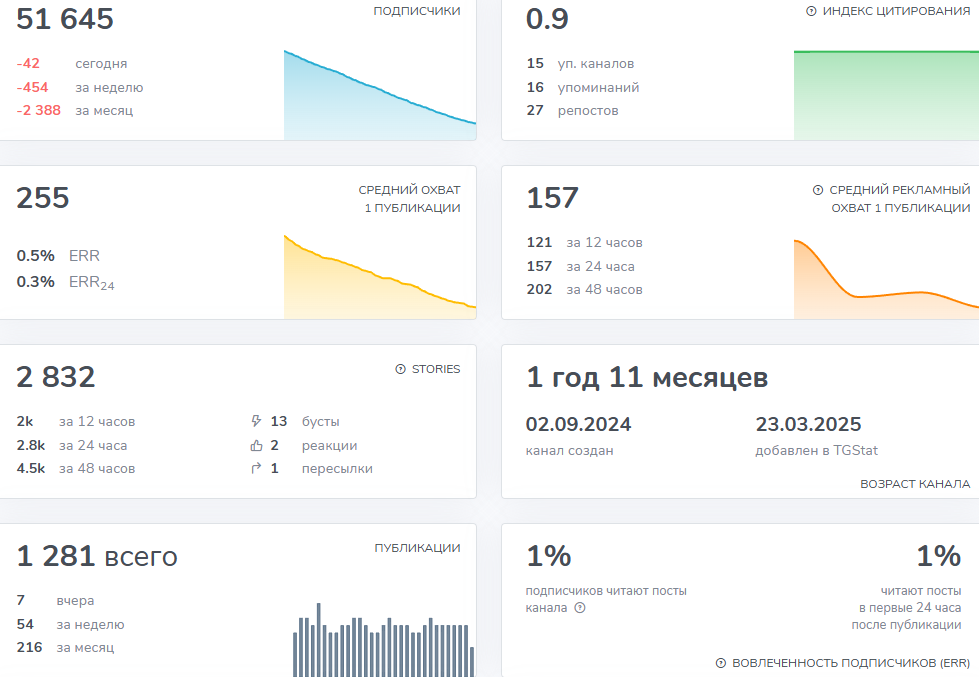Screen dimensions: 979x677
Task: Click the yellow average reach chart
Action: (380, 277)
